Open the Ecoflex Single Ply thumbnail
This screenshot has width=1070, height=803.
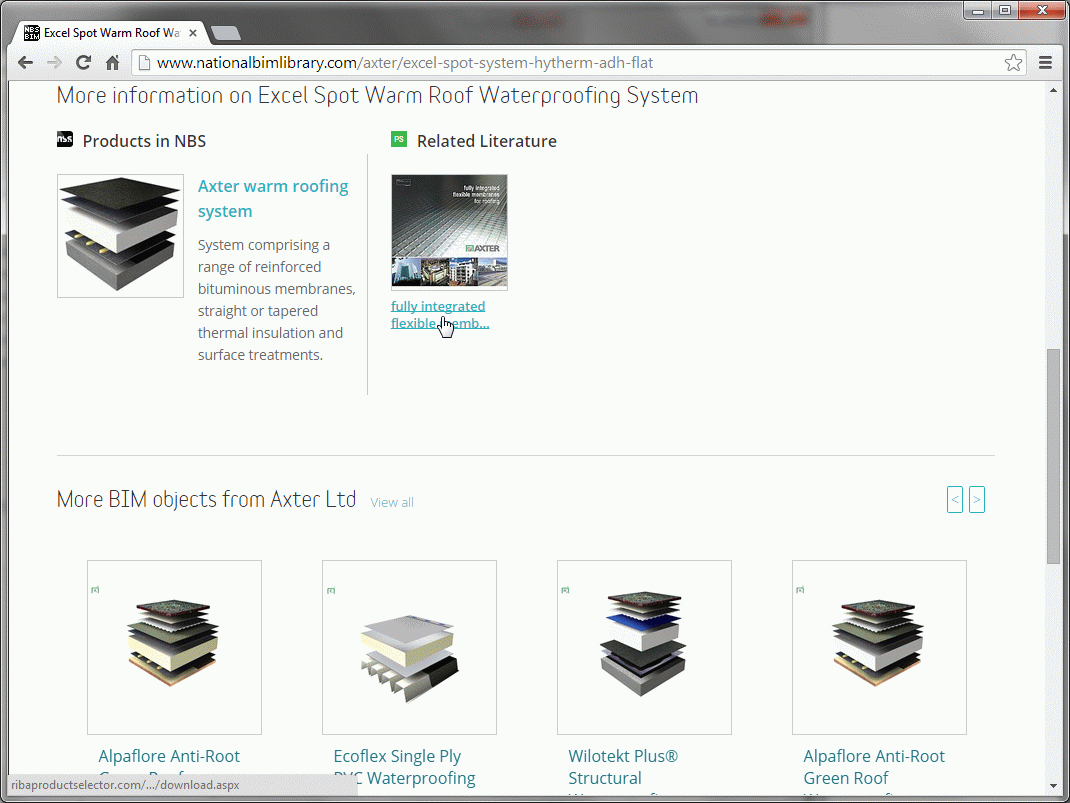409,647
